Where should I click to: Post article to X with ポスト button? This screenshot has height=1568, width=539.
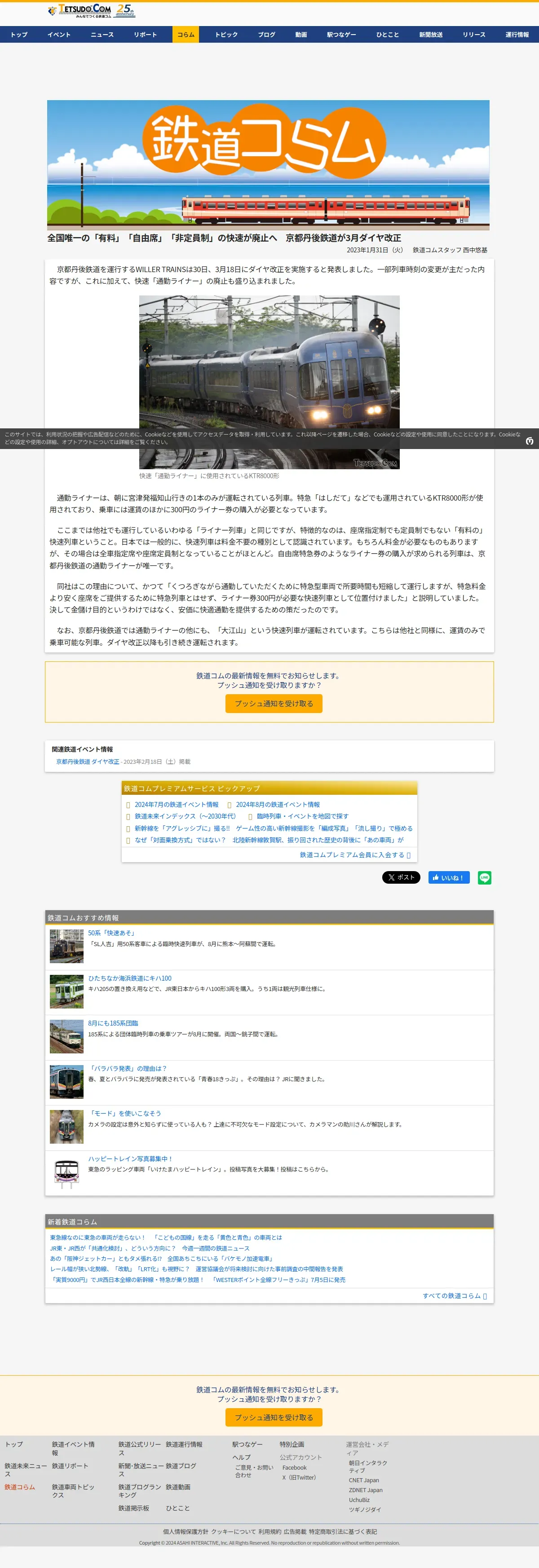click(x=401, y=877)
